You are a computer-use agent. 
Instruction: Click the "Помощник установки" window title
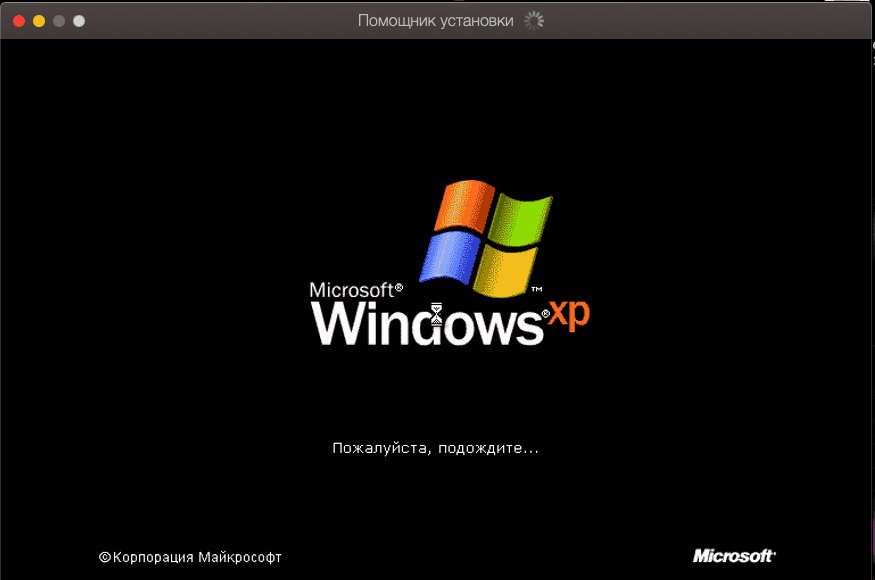[435, 21]
